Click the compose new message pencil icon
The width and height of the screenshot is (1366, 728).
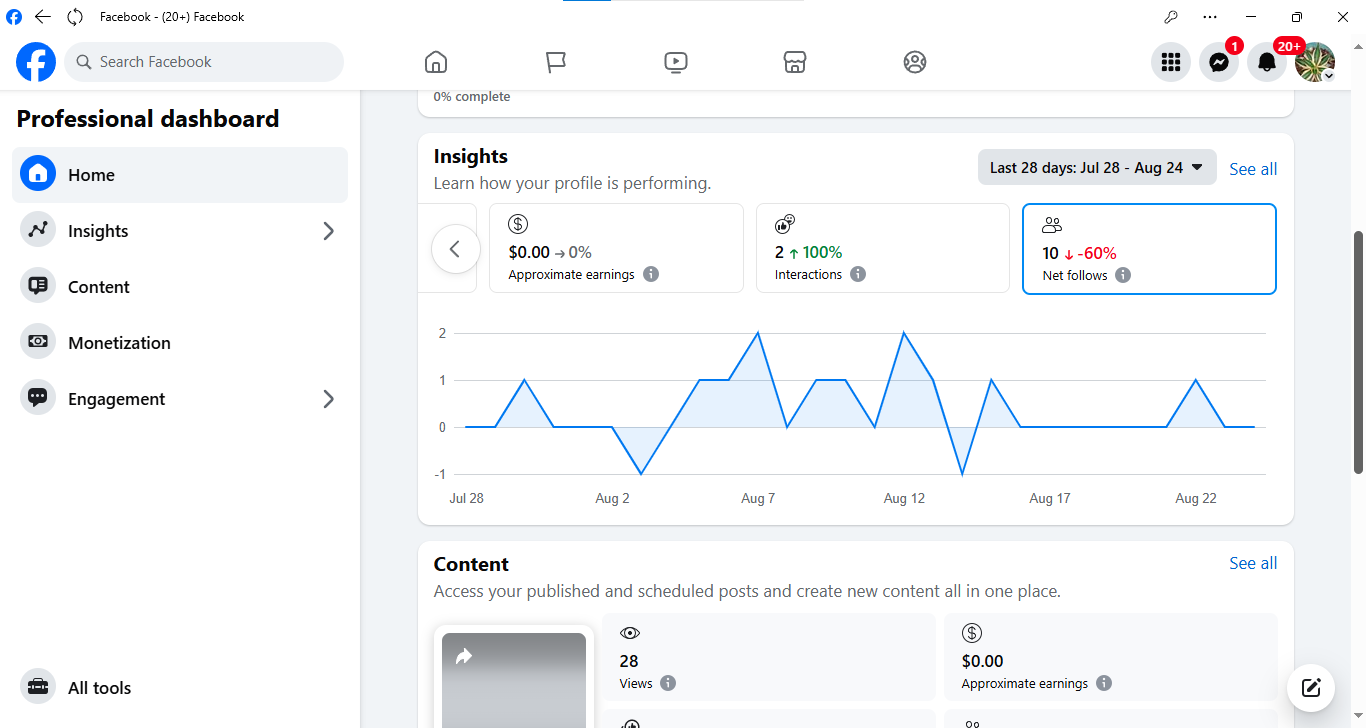(x=1311, y=687)
